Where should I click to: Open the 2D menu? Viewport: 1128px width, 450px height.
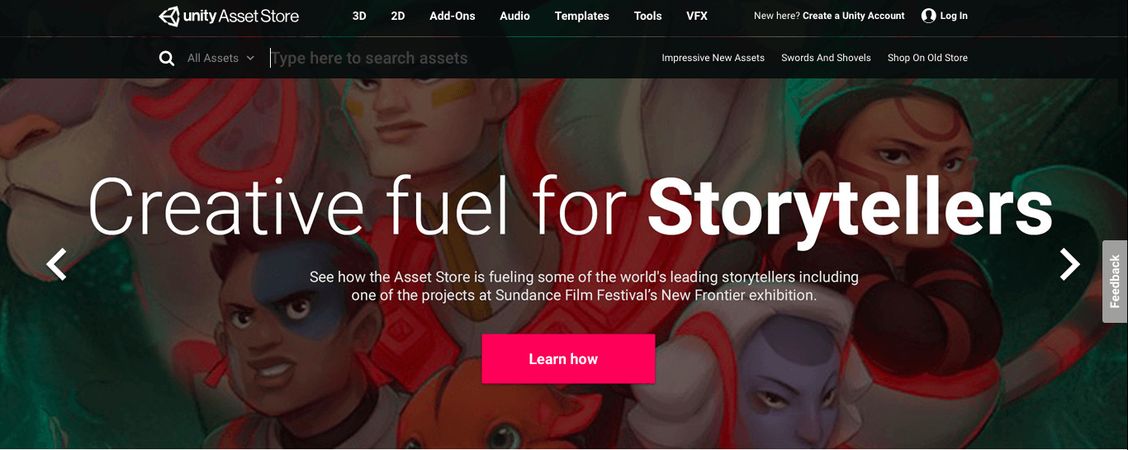[398, 16]
